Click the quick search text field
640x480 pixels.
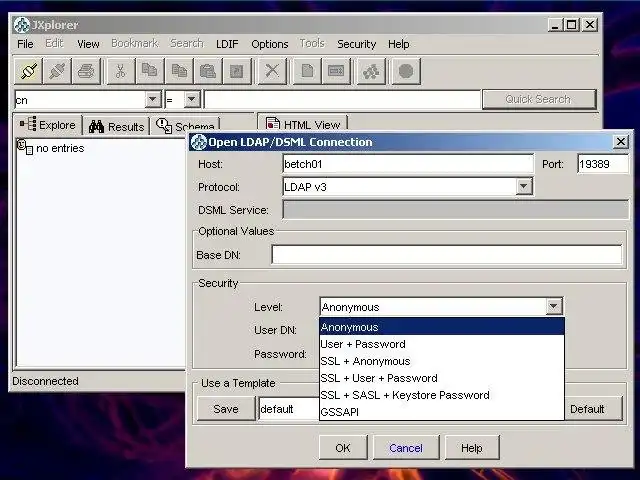click(342, 100)
